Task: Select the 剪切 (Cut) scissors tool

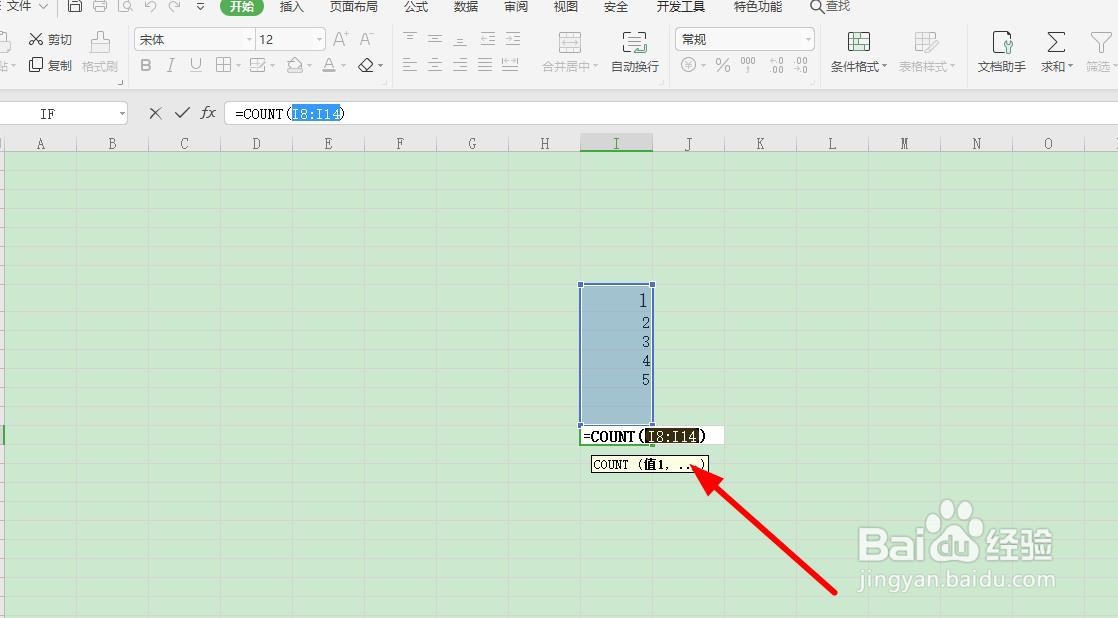Action: pos(50,39)
